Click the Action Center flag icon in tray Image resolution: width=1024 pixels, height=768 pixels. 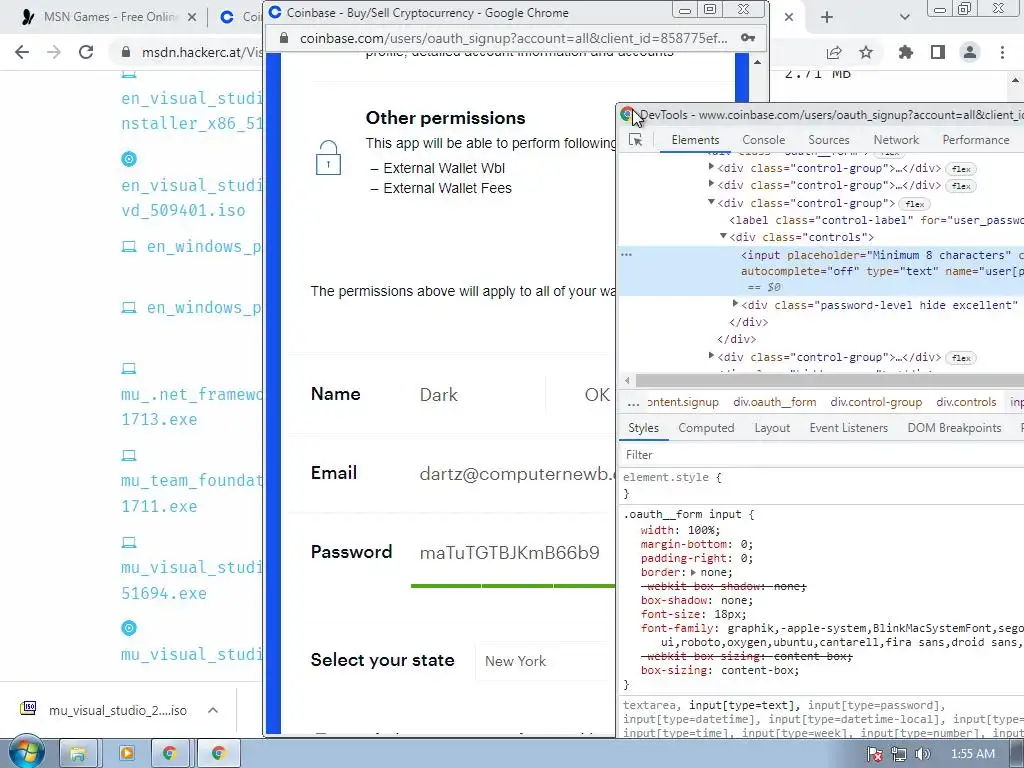tap(874, 754)
